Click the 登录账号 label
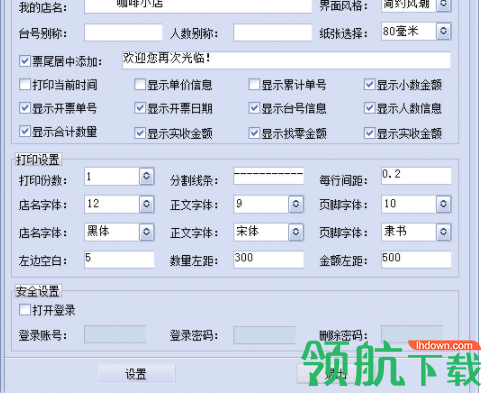This screenshot has width=481, height=393. [x=43, y=335]
